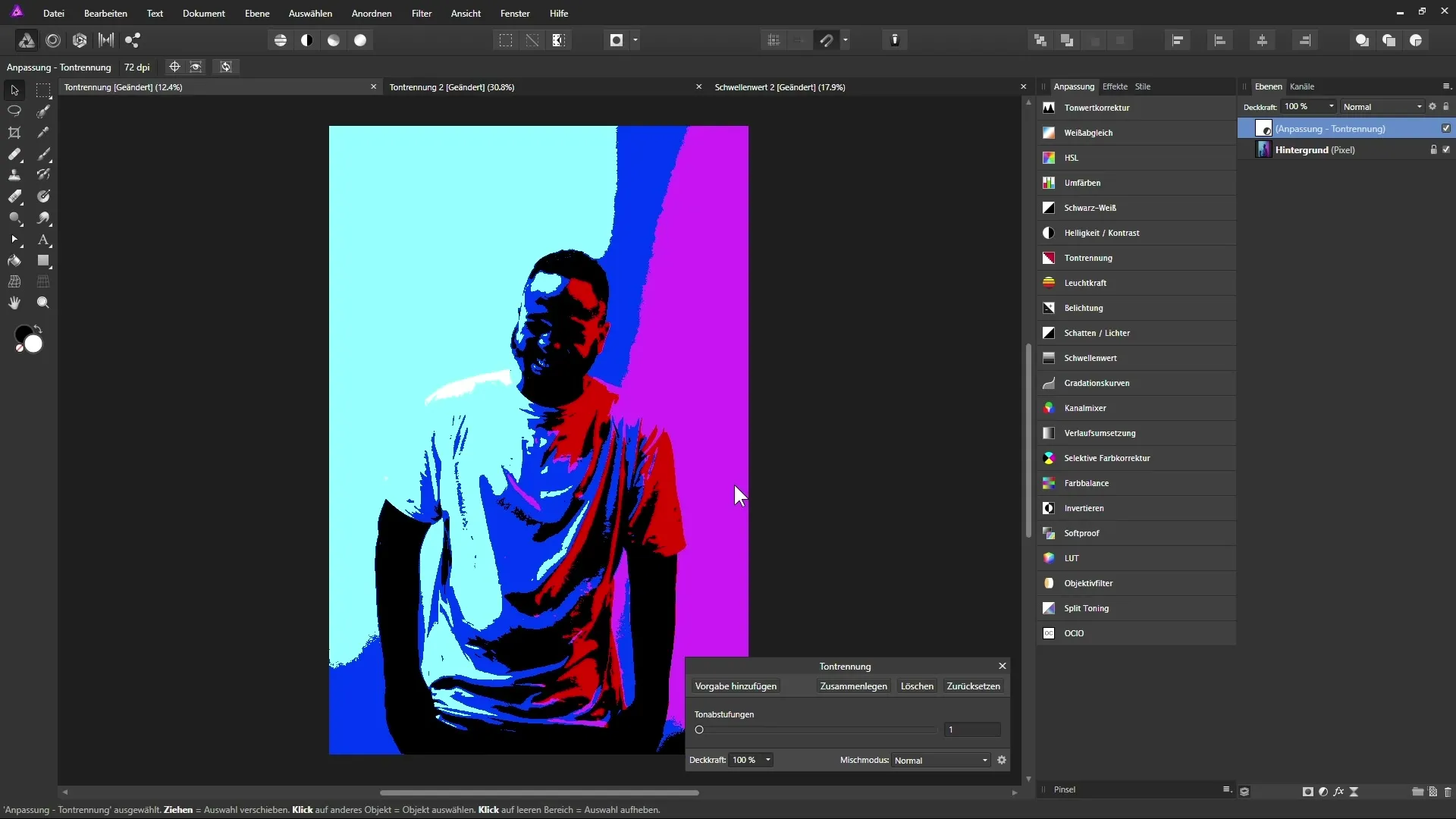This screenshot has width=1456, height=819.
Task: Open the Pinsel panel options menu
Action: tap(1227, 789)
